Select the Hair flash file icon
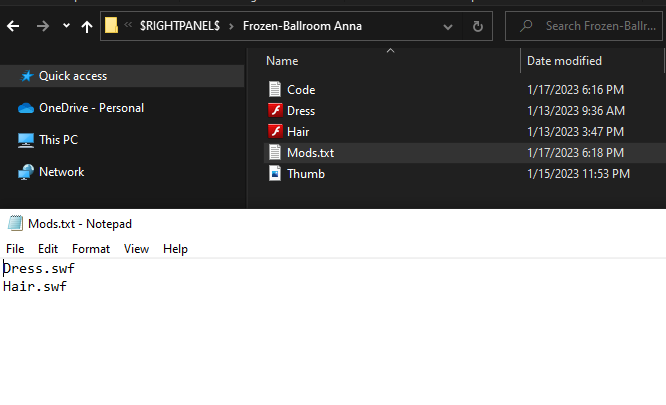Viewport: 666px width, 405px height. [x=275, y=132]
